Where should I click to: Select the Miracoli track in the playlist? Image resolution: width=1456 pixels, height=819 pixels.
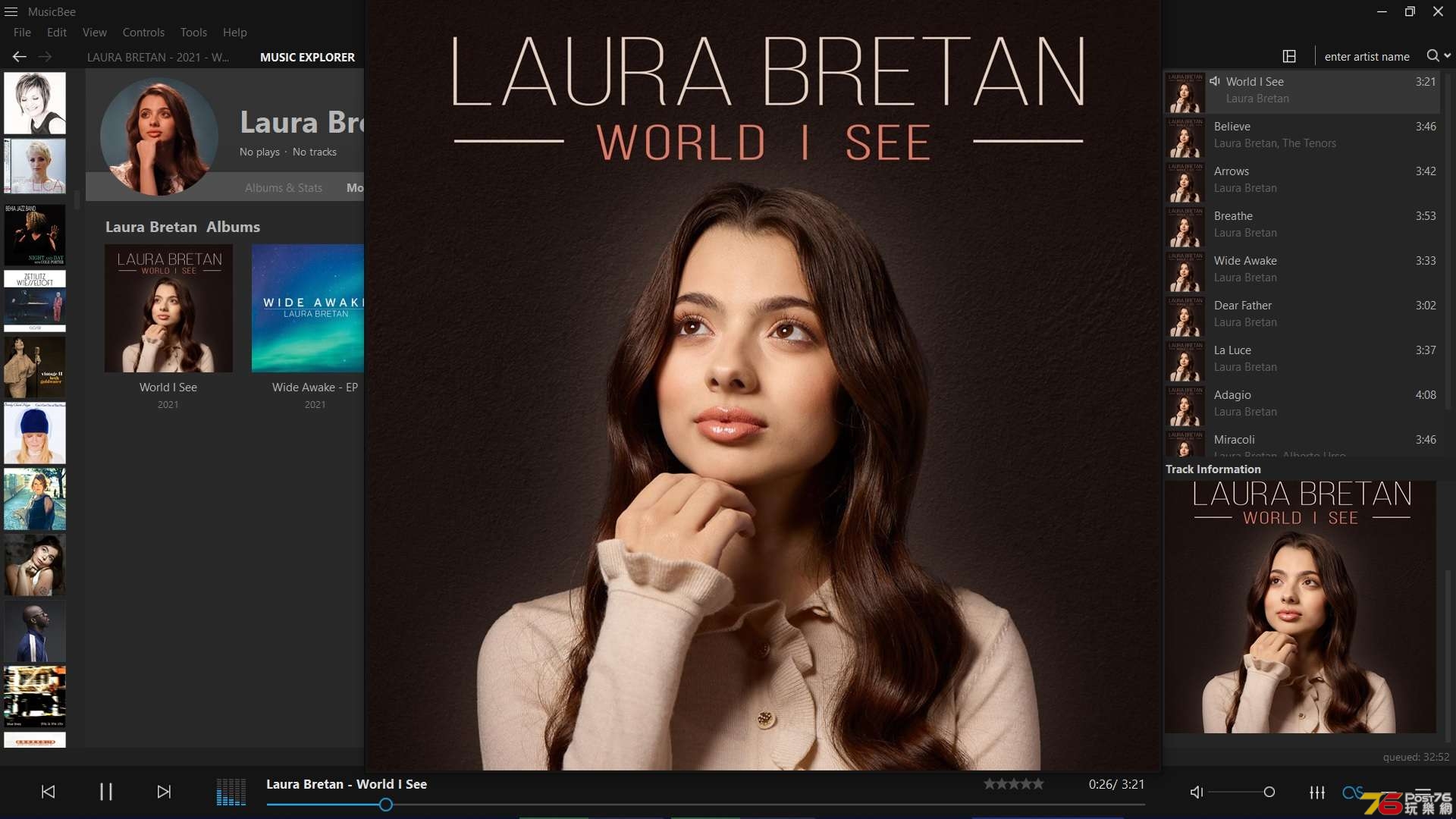coord(1303,442)
